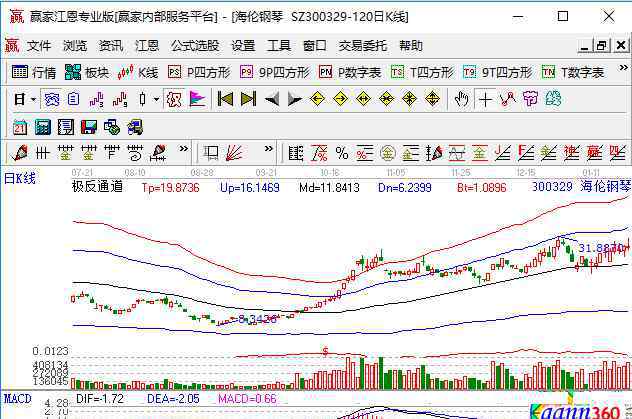Expand the second toolbar group overflow chevron
Screen dimensions: 632x419
[268, 149]
